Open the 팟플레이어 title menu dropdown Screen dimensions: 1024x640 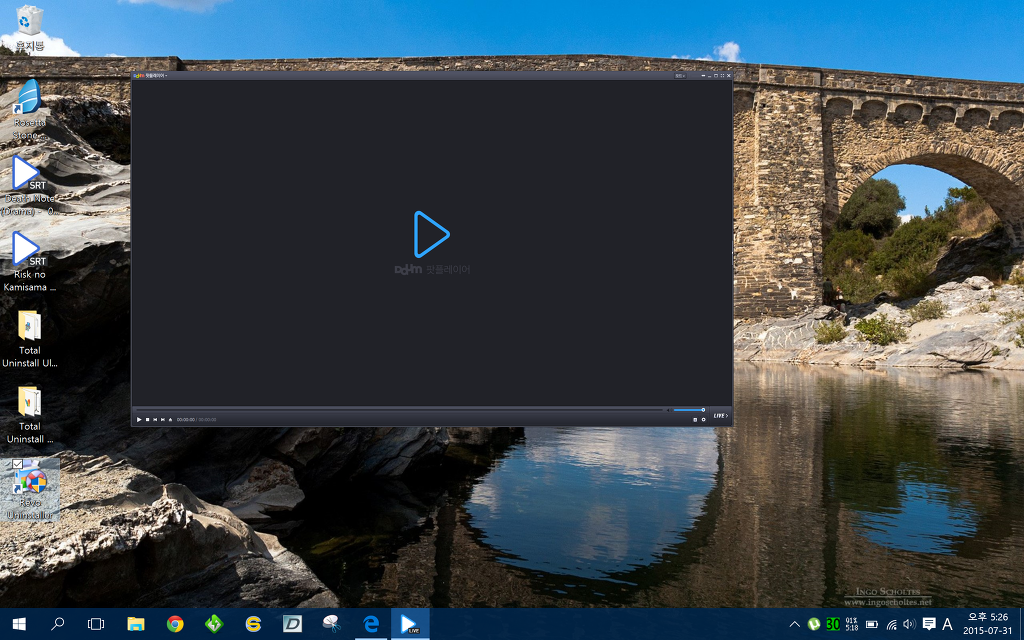(x=154, y=75)
